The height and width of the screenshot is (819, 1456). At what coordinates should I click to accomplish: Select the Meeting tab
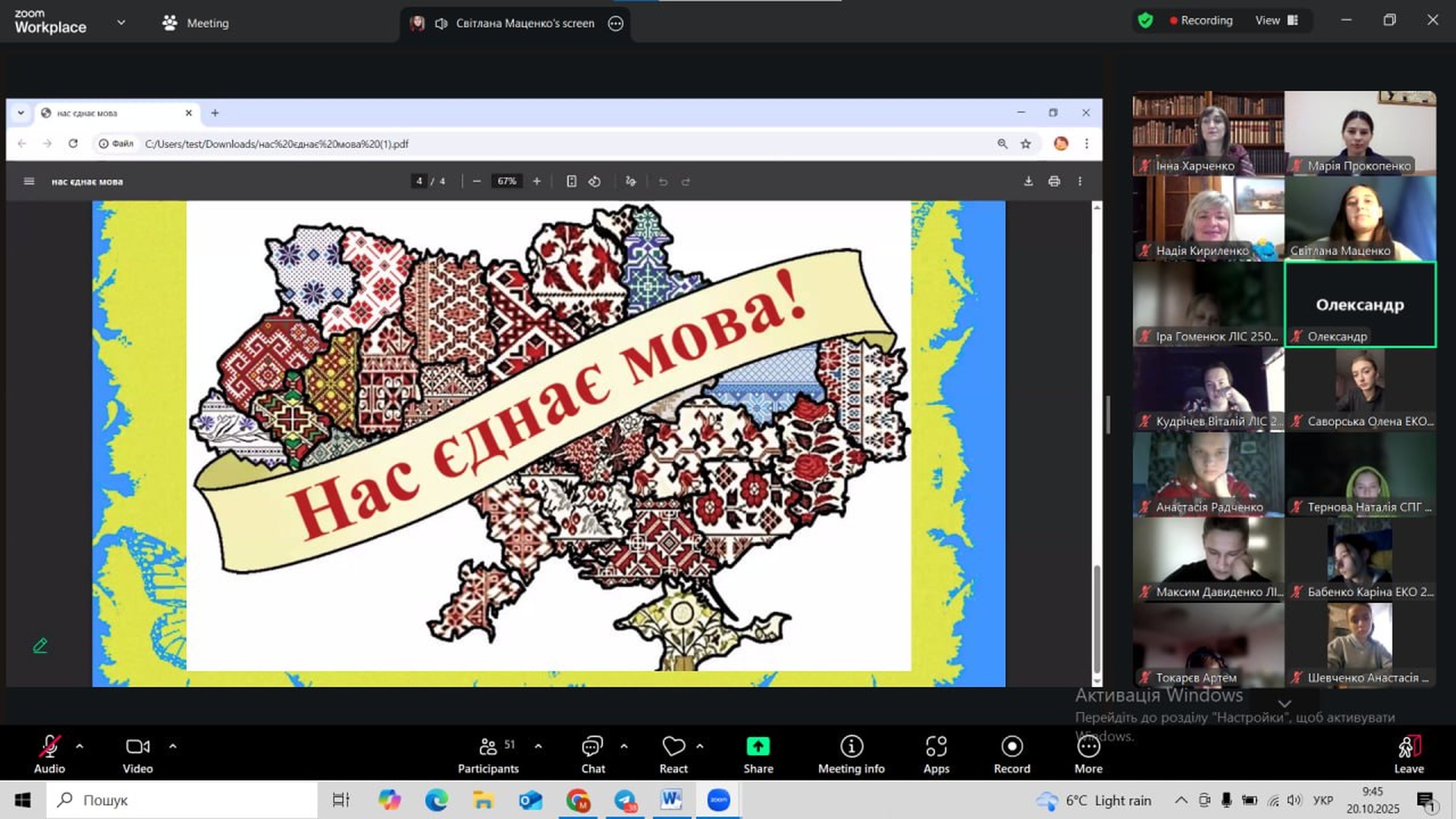[196, 23]
